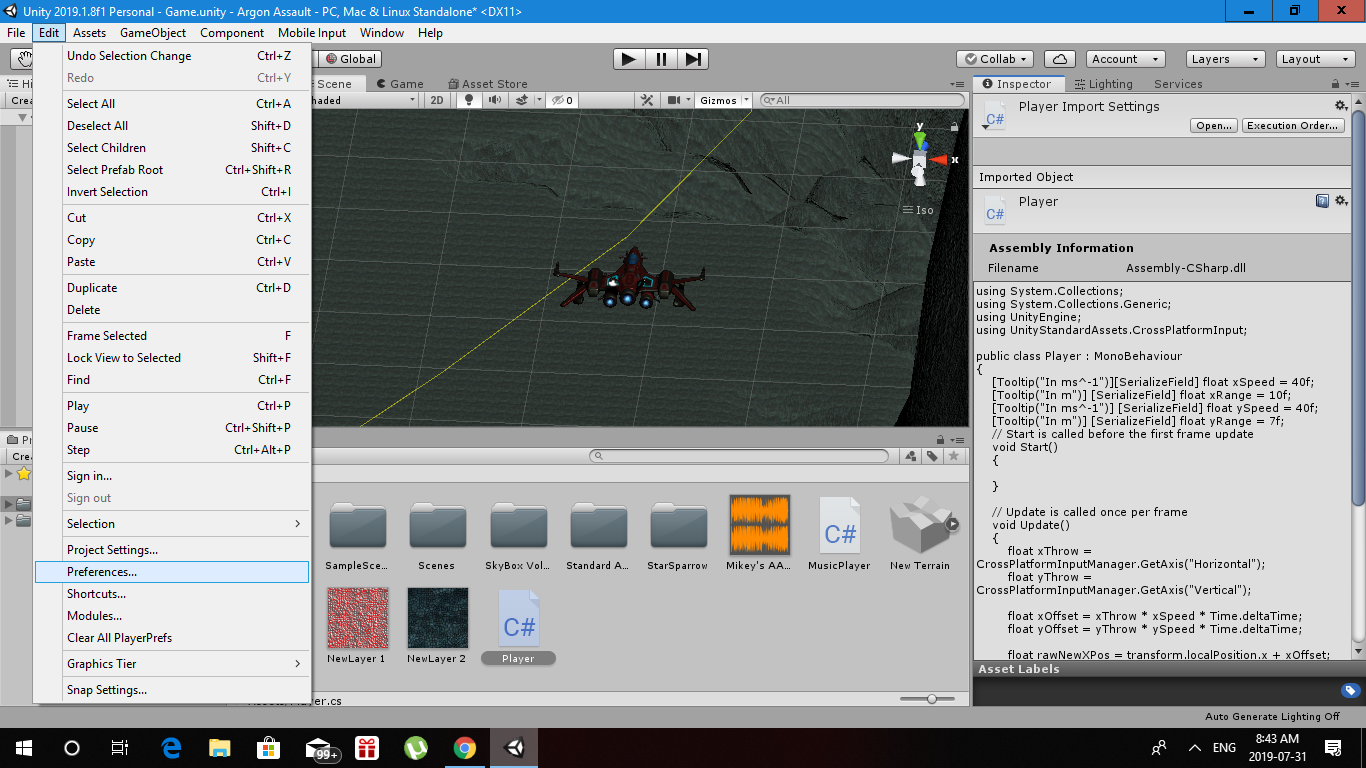Toggle 2D scene view mode
The width and height of the screenshot is (1366, 768).
coord(437,100)
